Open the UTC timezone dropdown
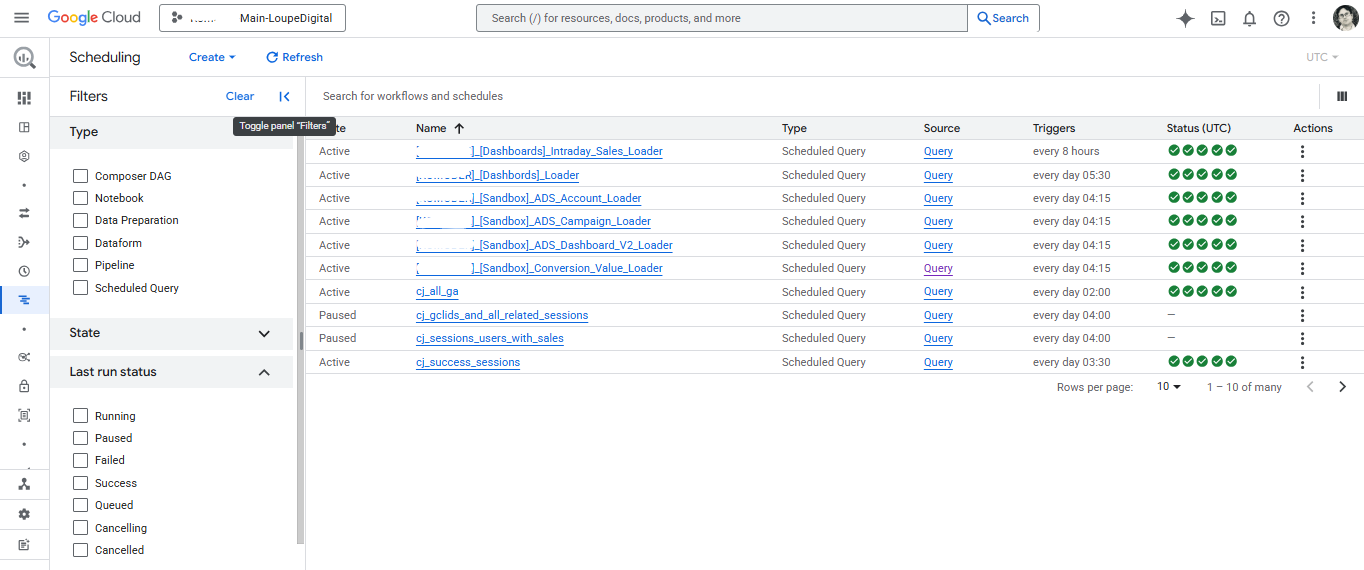Screen dimensions: 1364x570 pyautogui.click(x=1322, y=57)
